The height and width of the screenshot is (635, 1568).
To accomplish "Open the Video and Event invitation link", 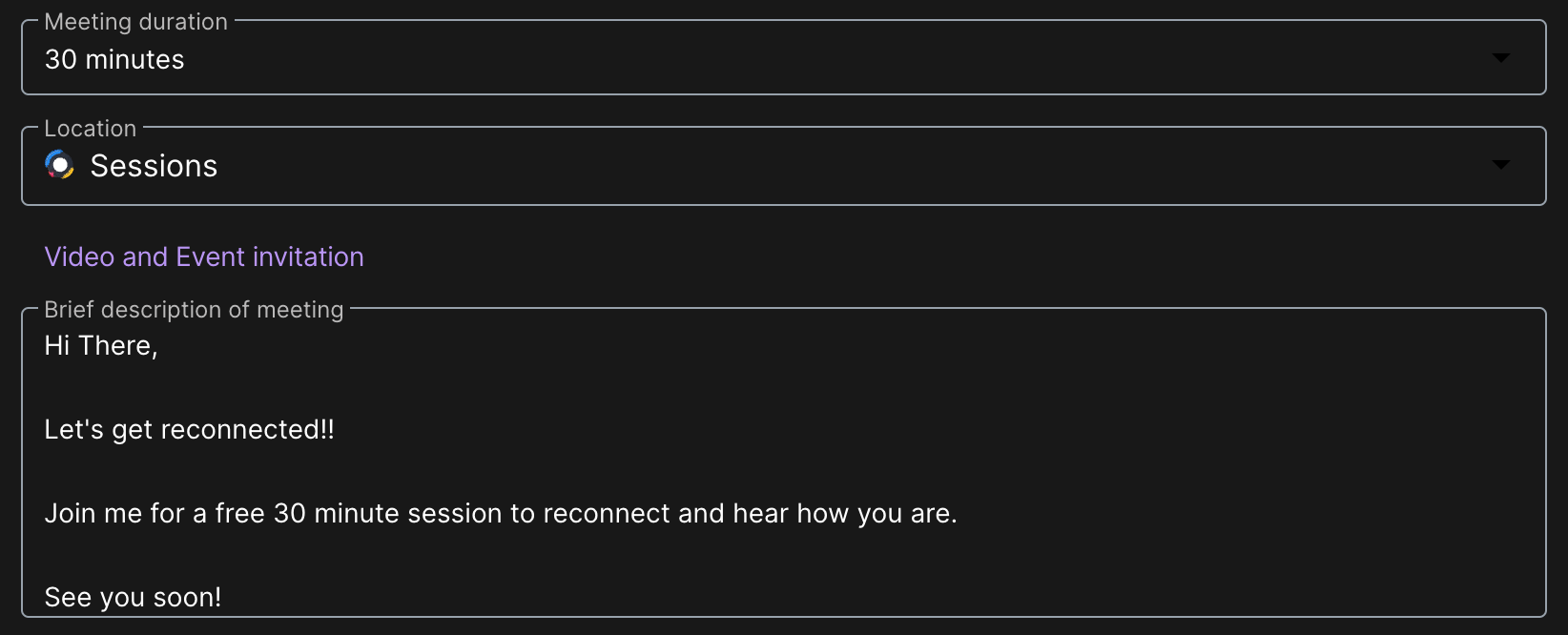I will [204, 256].
